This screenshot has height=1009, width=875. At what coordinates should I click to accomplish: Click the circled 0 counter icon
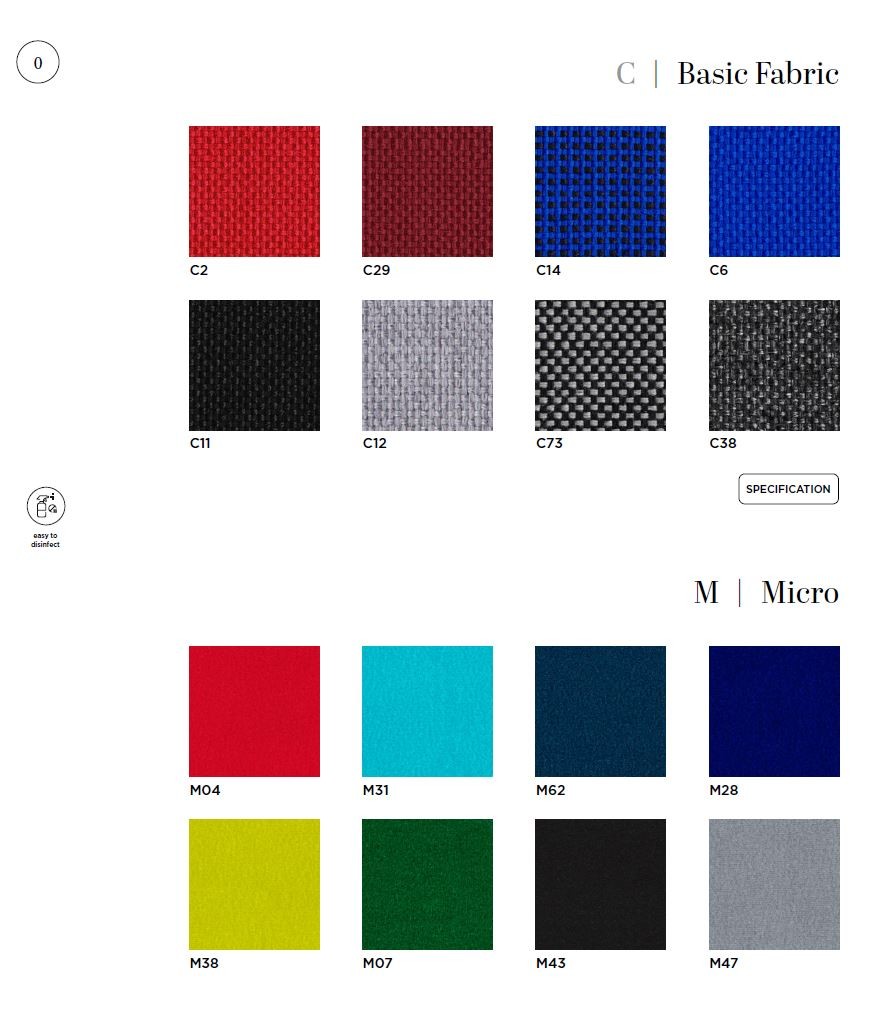tap(38, 62)
